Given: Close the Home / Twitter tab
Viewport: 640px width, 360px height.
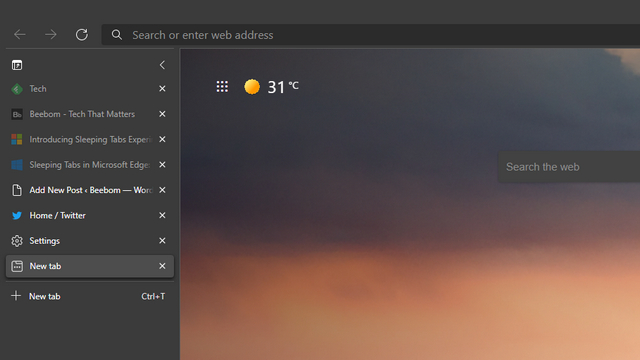Looking at the screenshot, I should coord(162,215).
